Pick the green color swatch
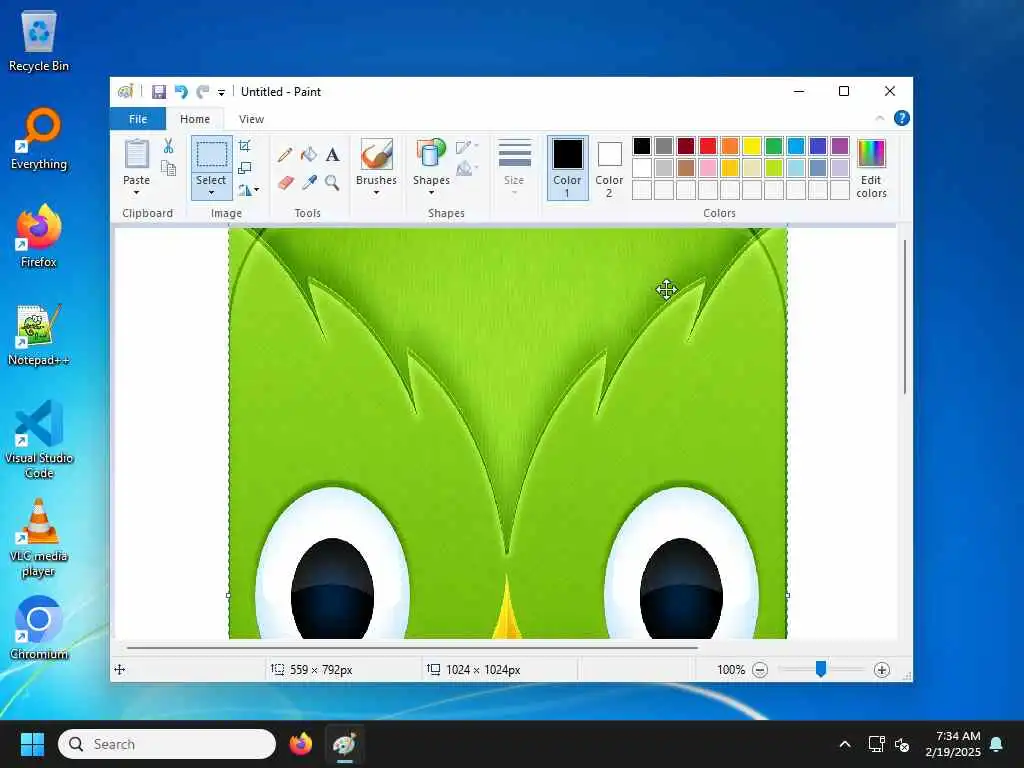This screenshot has width=1024, height=768. click(x=774, y=146)
